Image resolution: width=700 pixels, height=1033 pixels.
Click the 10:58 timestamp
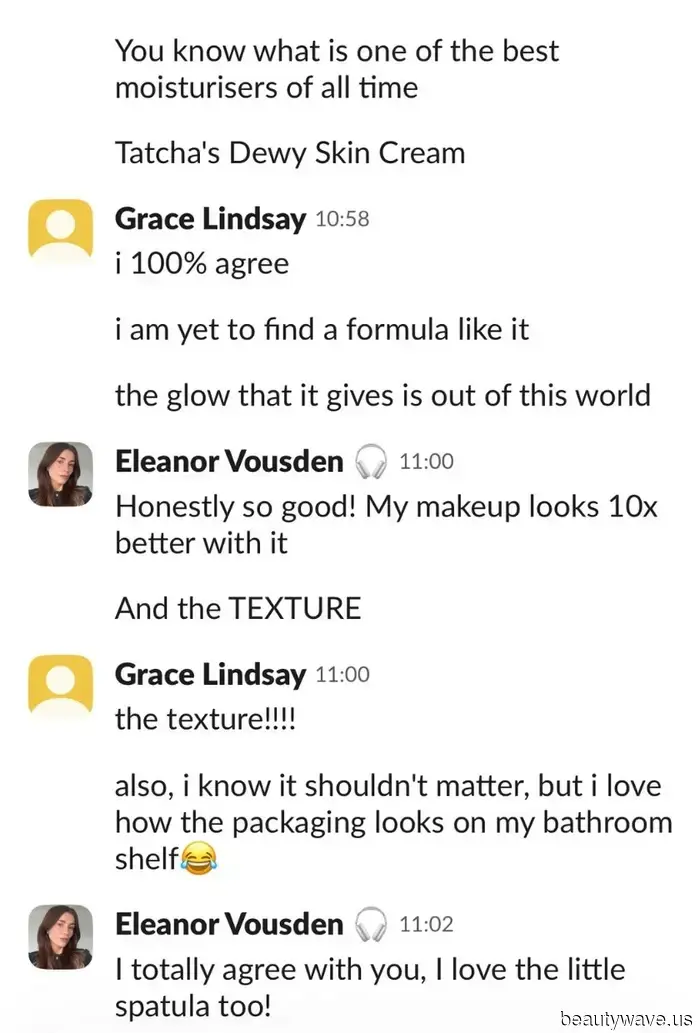click(x=342, y=219)
